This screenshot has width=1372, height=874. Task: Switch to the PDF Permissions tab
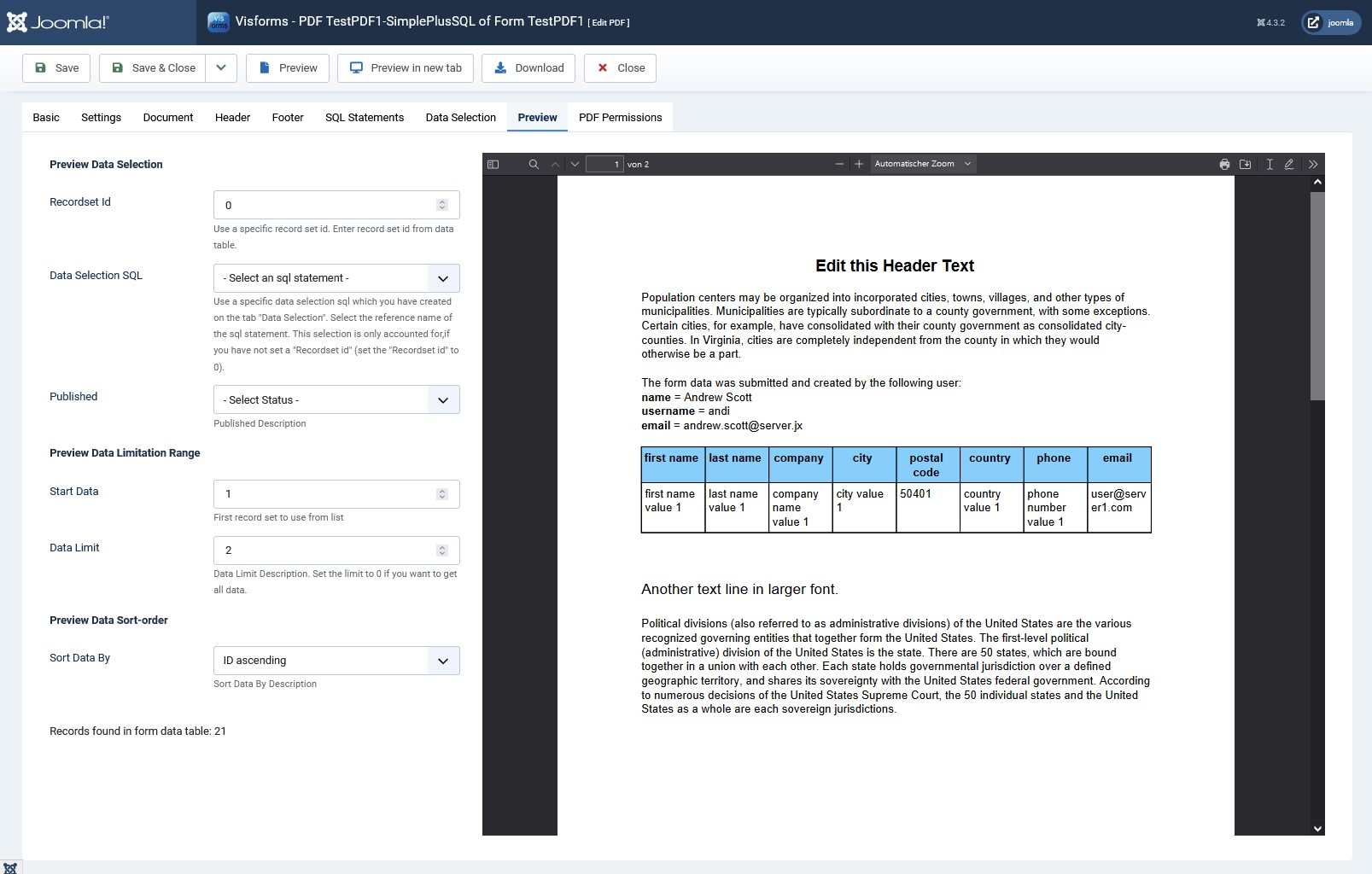pyautogui.click(x=620, y=117)
